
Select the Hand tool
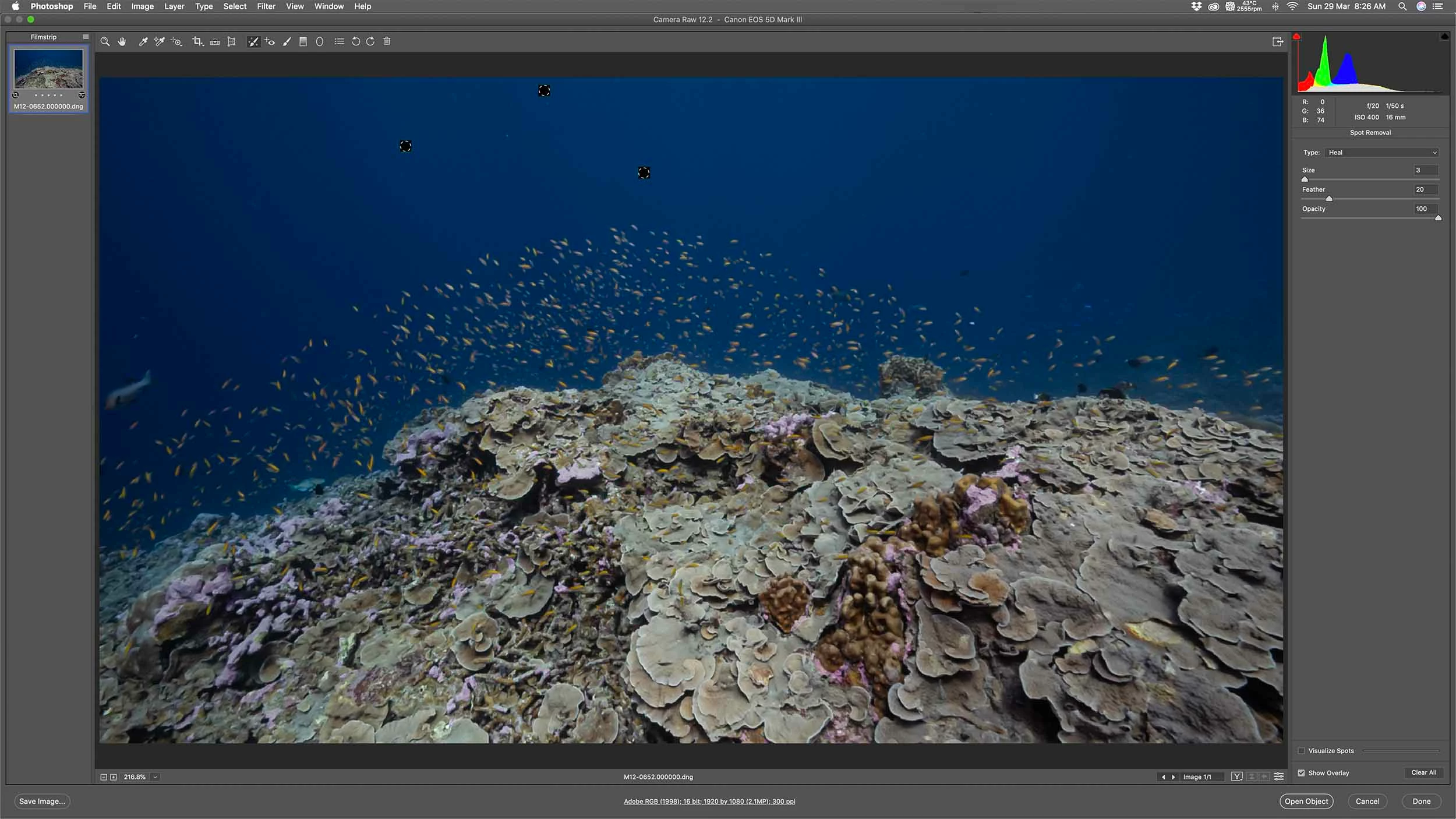pos(122,41)
